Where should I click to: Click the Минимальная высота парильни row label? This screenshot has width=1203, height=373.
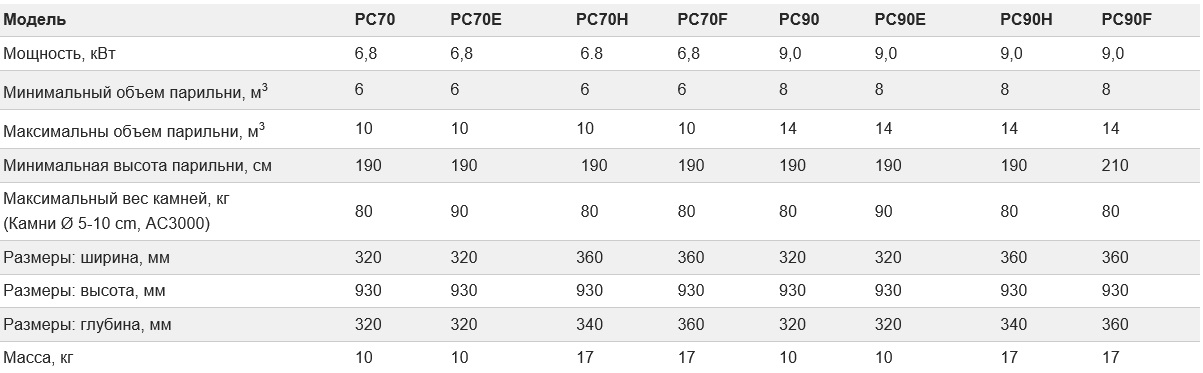click(x=138, y=166)
